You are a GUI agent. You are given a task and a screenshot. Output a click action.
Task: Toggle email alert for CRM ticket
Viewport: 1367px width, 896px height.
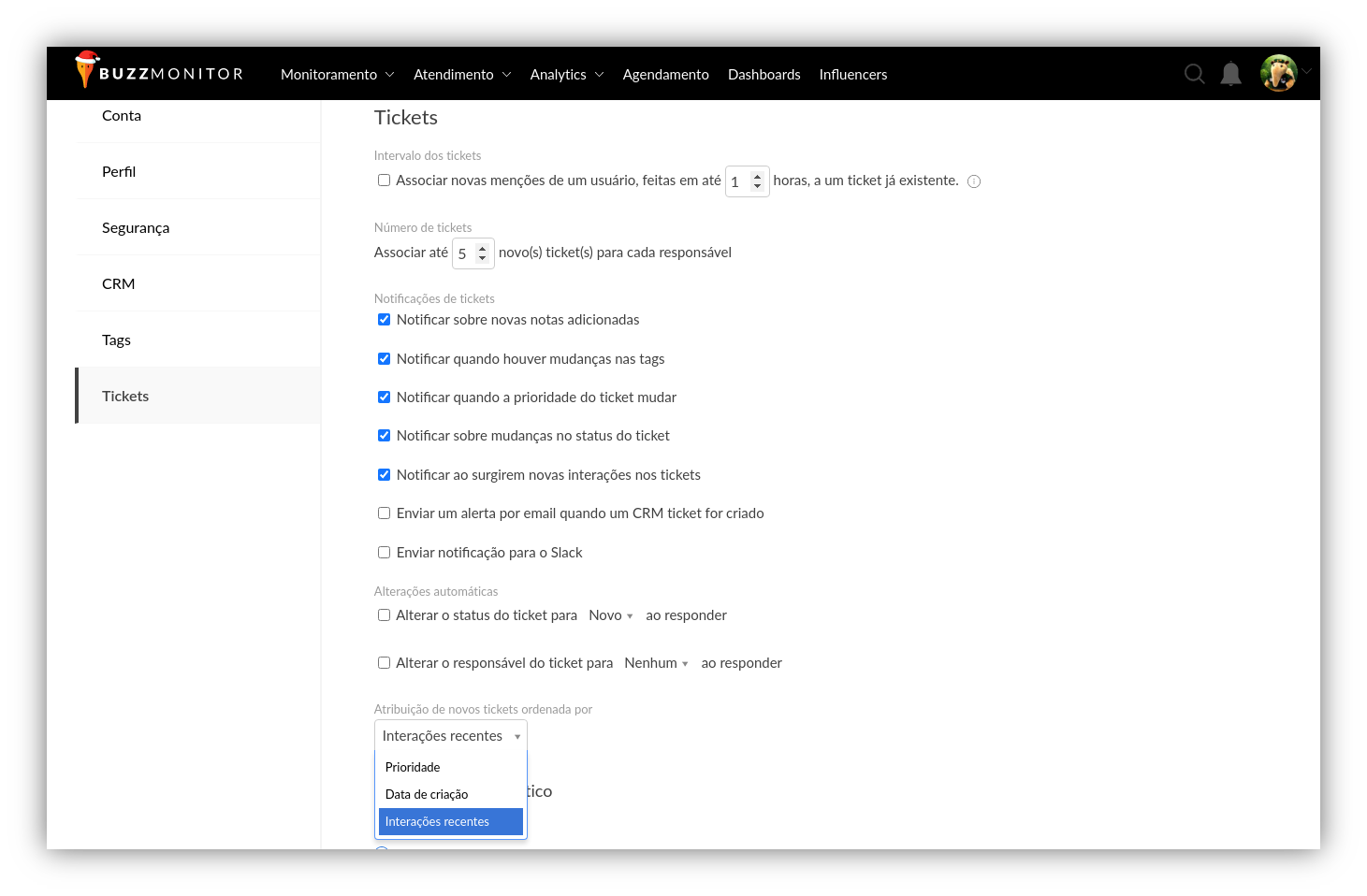pyautogui.click(x=384, y=513)
